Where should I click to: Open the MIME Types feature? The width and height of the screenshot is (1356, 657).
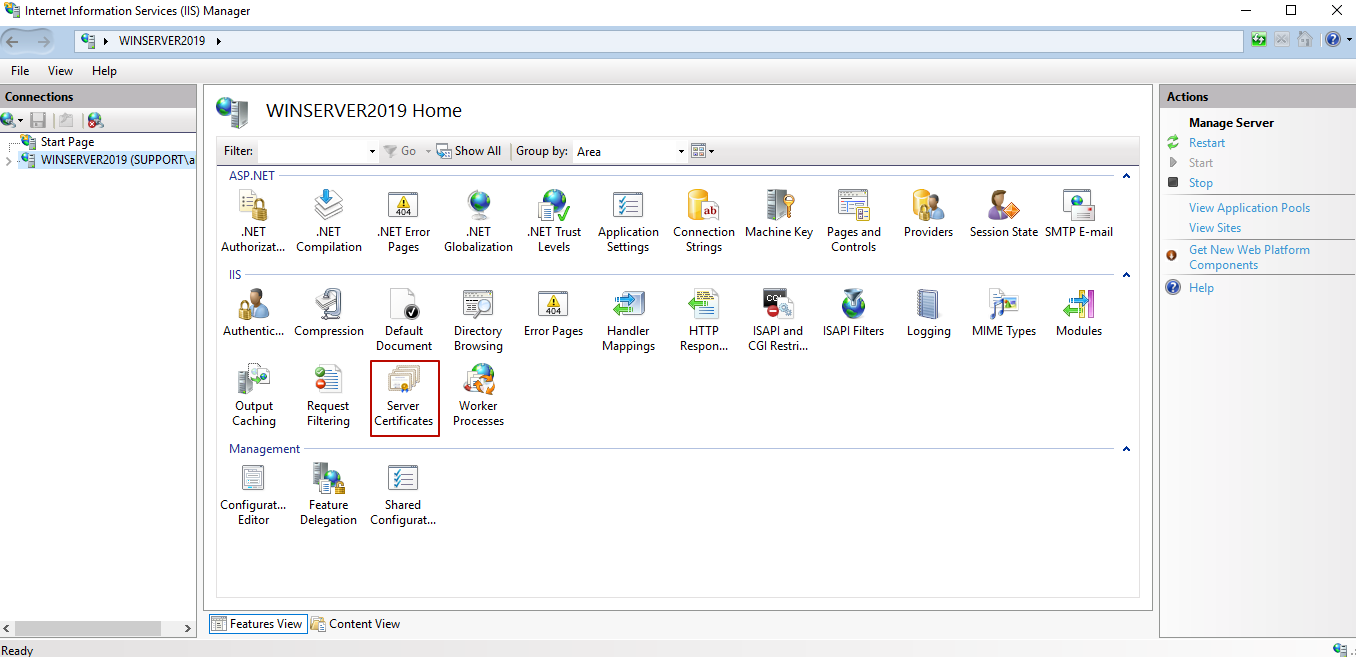coord(1003,310)
